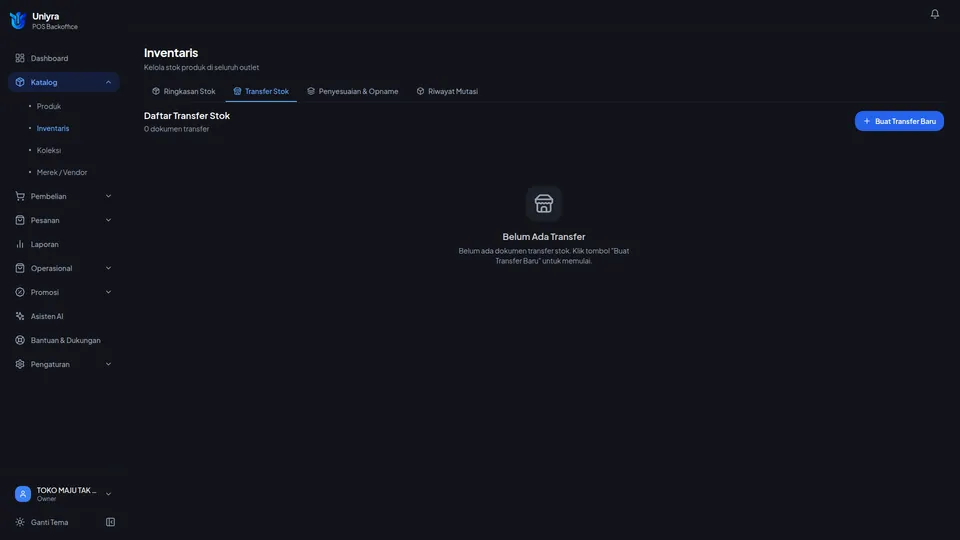
Task: Click the Dashboard grid icon
Action: [20, 58]
